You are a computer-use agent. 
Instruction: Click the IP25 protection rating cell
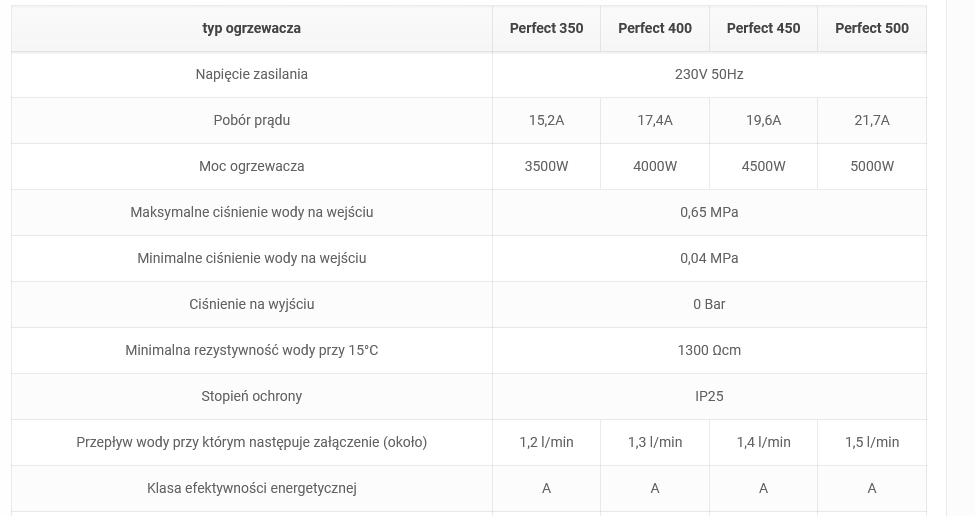click(x=709, y=397)
